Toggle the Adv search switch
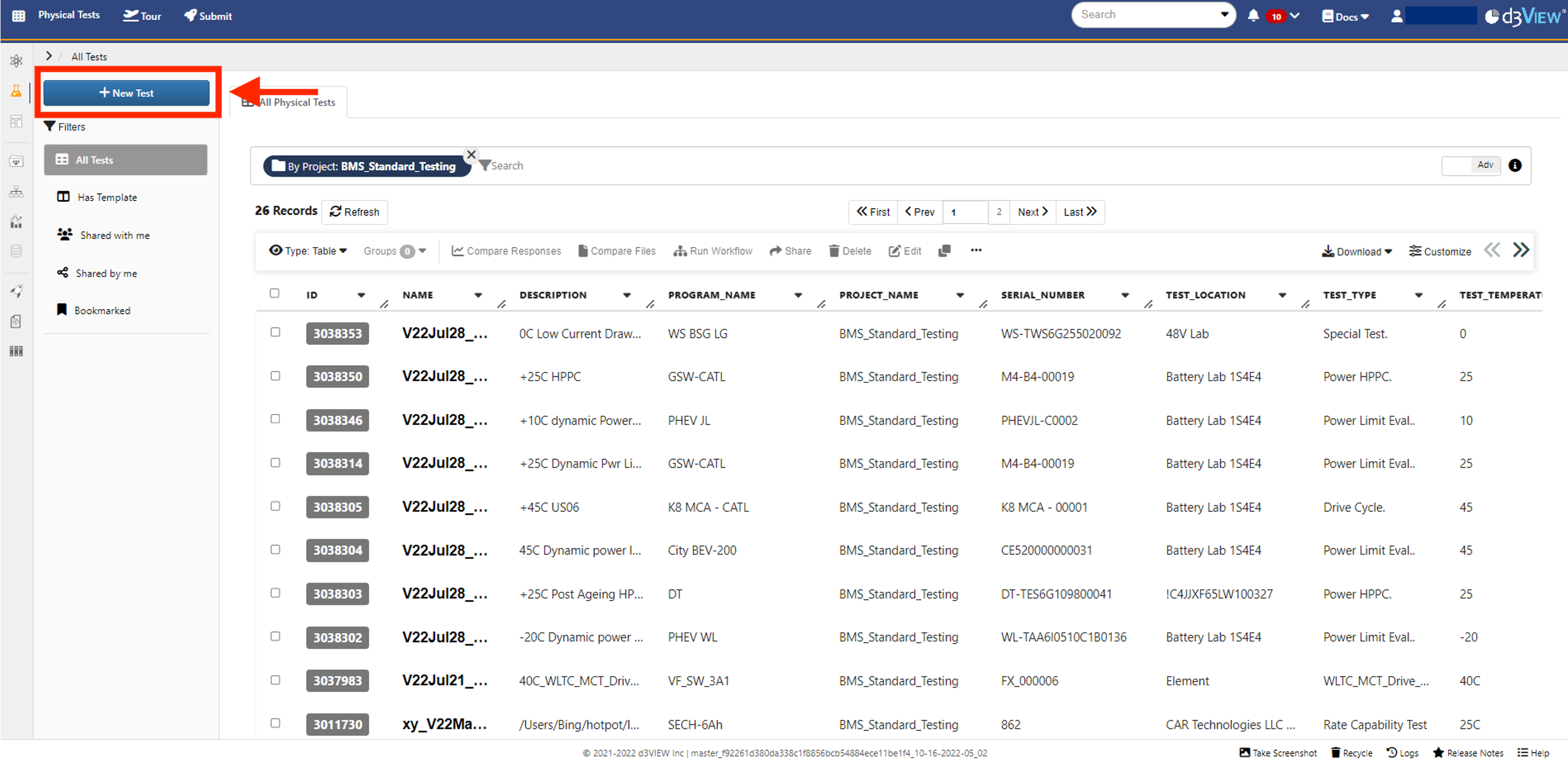Image resolution: width=1568 pixels, height=763 pixels. point(1471,165)
